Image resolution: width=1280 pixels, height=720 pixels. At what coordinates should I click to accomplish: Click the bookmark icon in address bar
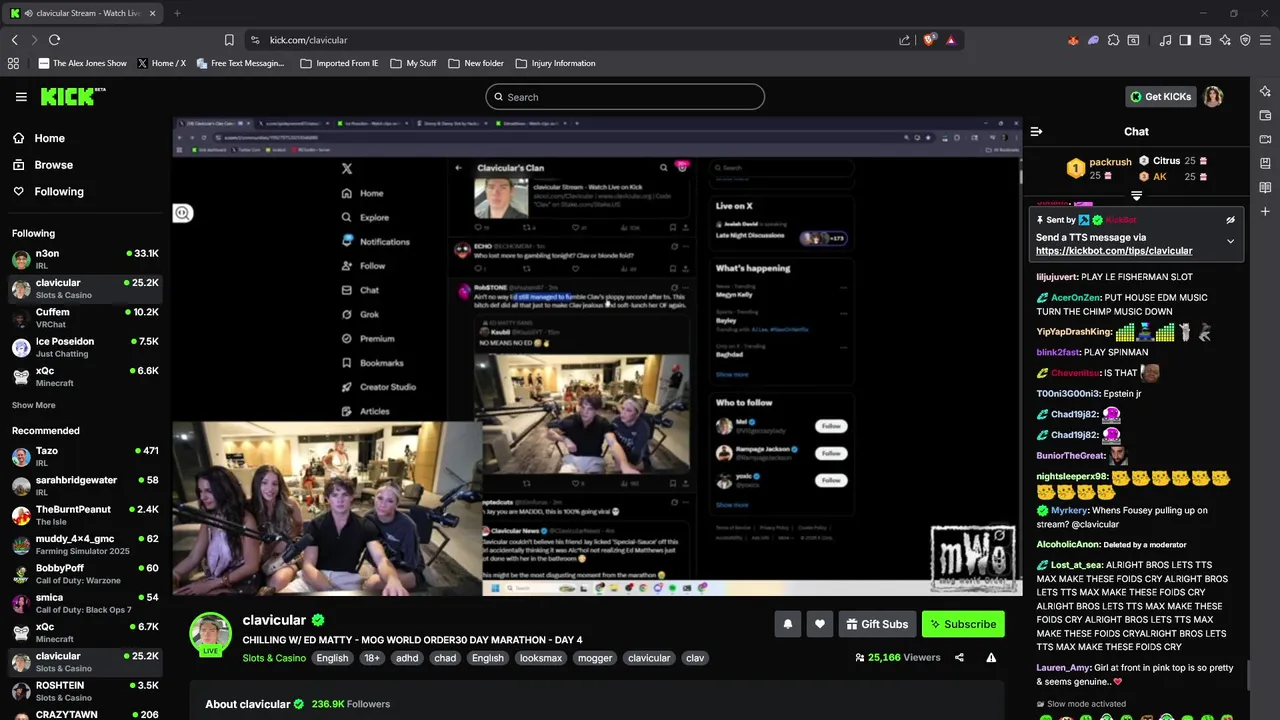click(x=229, y=40)
